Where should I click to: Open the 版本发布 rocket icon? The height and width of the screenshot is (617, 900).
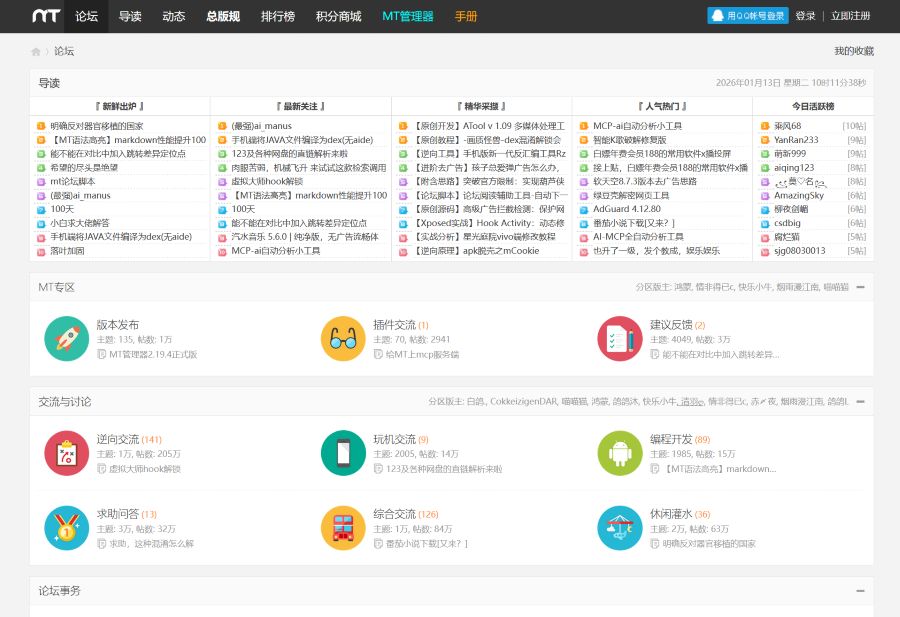tap(67, 339)
